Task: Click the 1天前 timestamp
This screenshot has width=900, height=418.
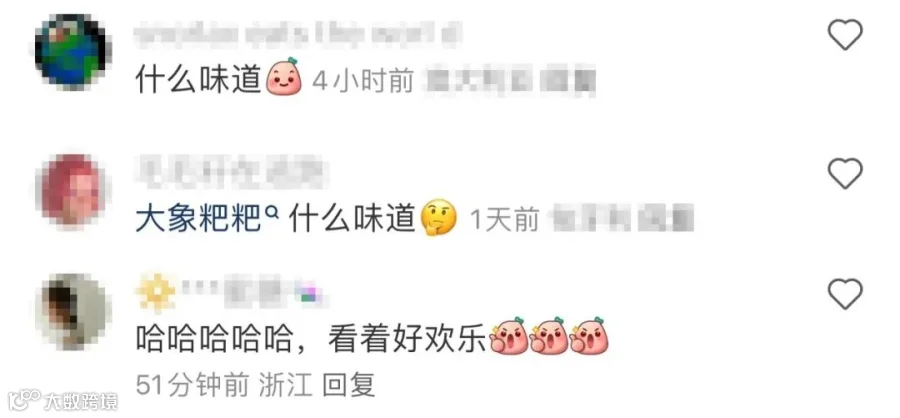Action: click(x=504, y=220)
